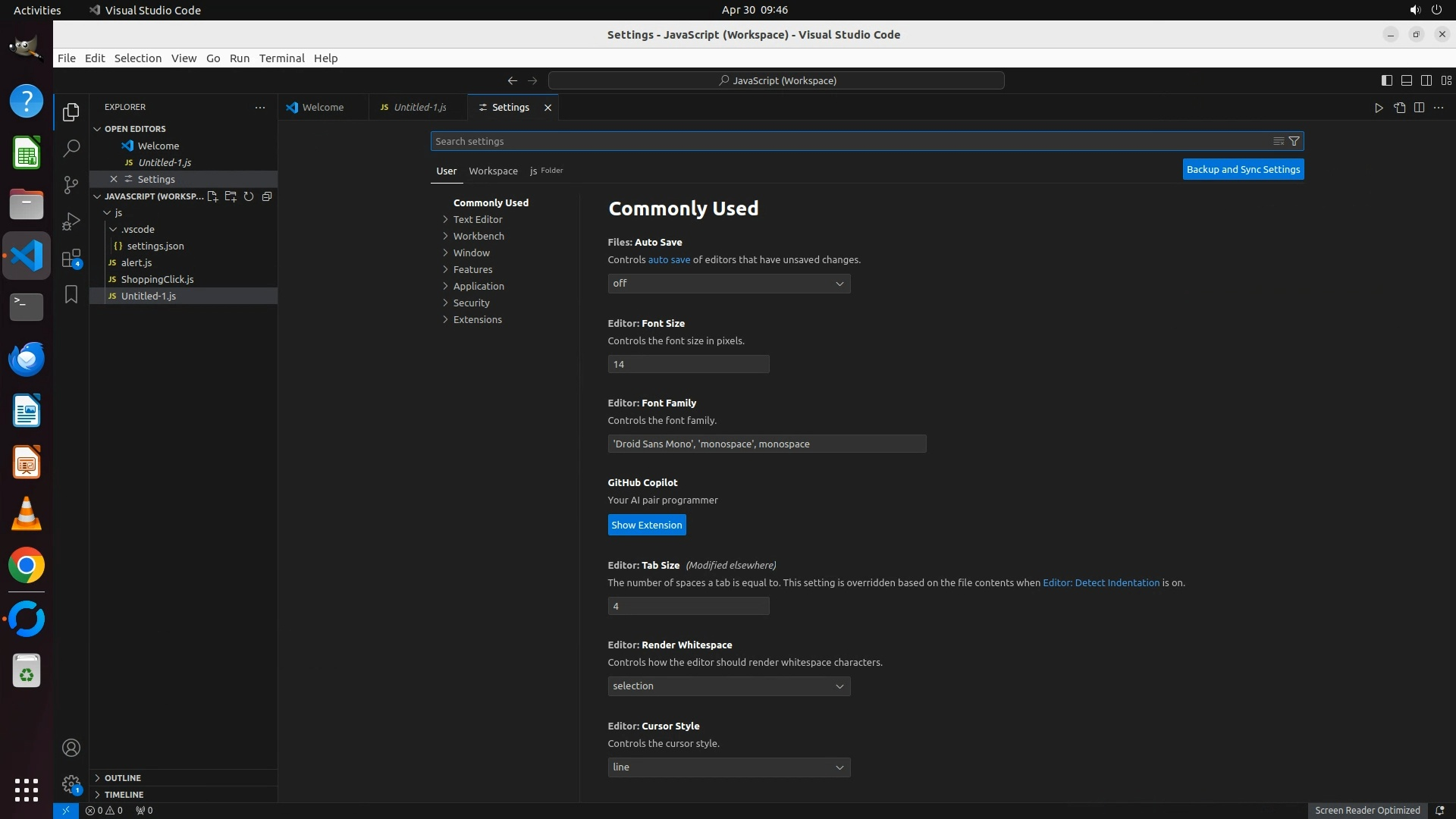Screen dimensions: 1456x819
Task: Open the Render Whitespace dropdown
Action: point(728,686)
